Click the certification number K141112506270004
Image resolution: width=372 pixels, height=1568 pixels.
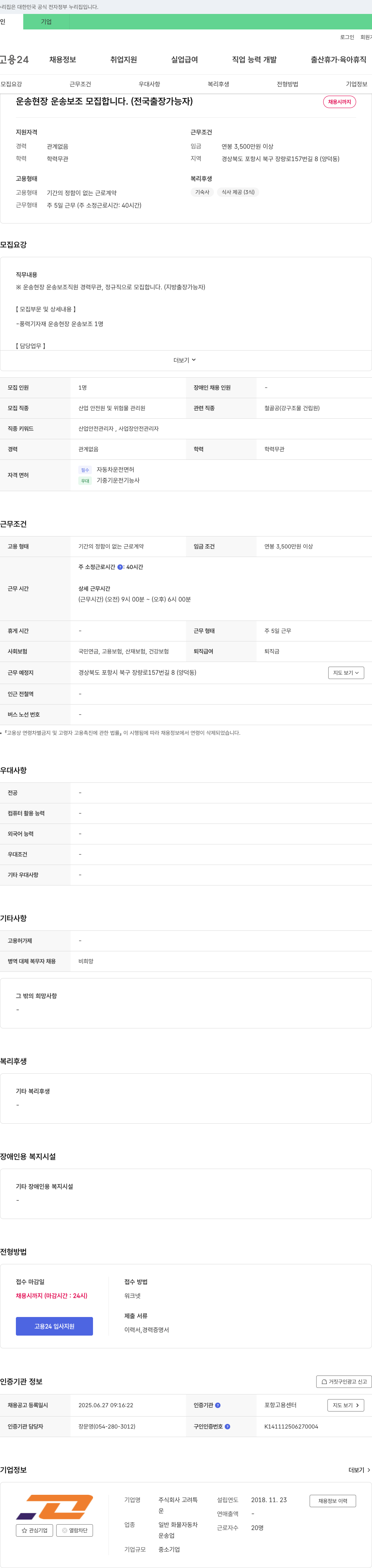[291, 1426]
